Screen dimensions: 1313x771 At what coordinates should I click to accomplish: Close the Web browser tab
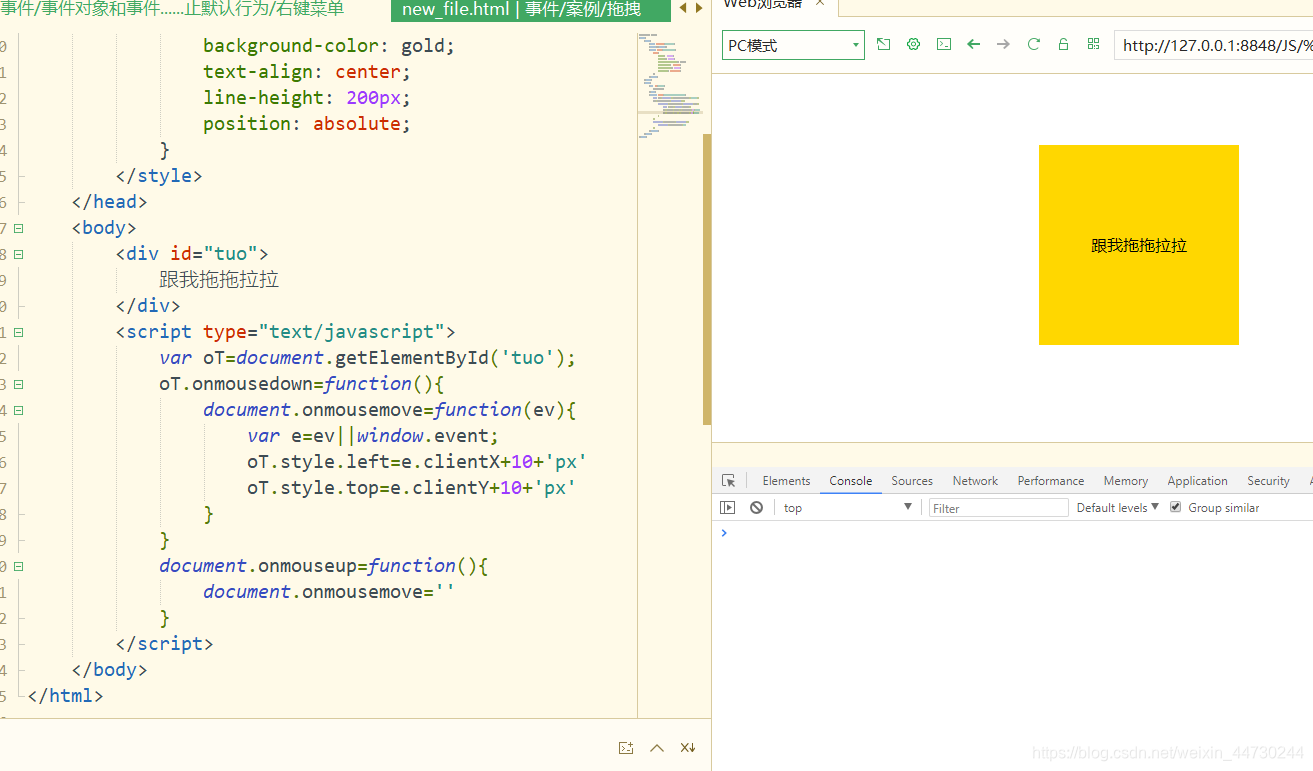pyautogui.click(x=820, y=4)
